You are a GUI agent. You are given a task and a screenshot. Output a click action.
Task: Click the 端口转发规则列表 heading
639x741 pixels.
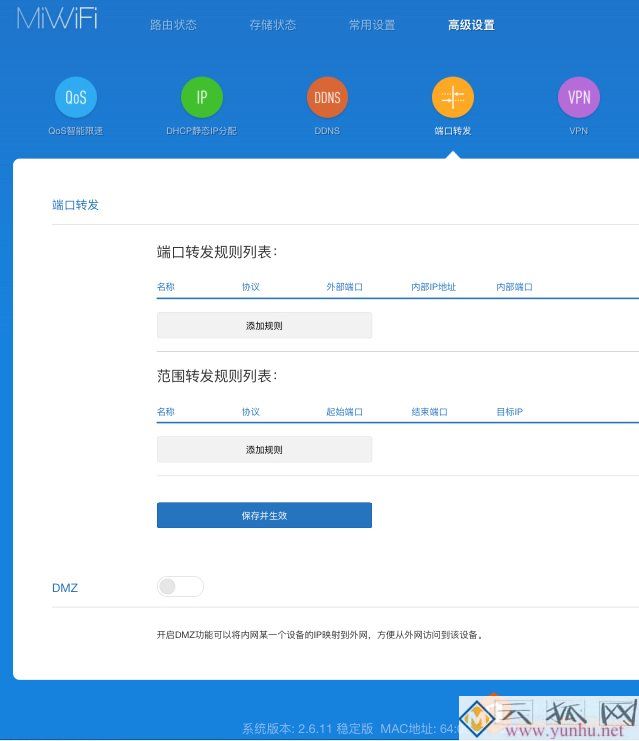[217, 252]
